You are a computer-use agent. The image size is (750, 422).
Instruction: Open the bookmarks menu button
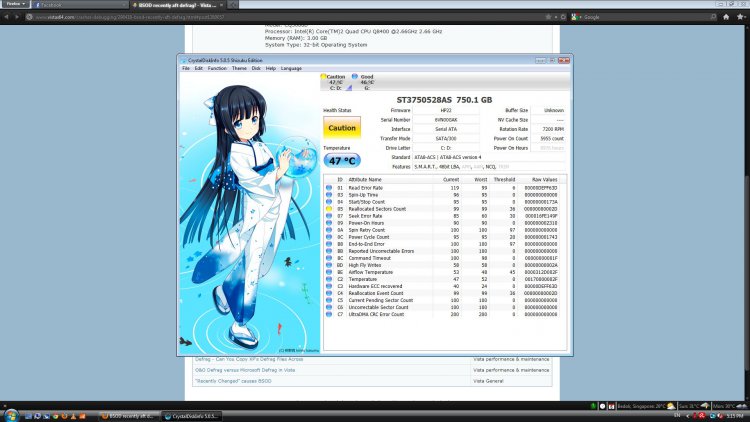(x=741, y=17)
